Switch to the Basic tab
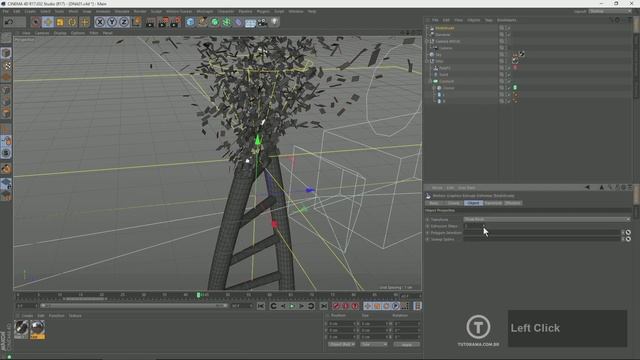Viewport: 640px width, 360px height. pyautogui.click(x=434, y=203)
